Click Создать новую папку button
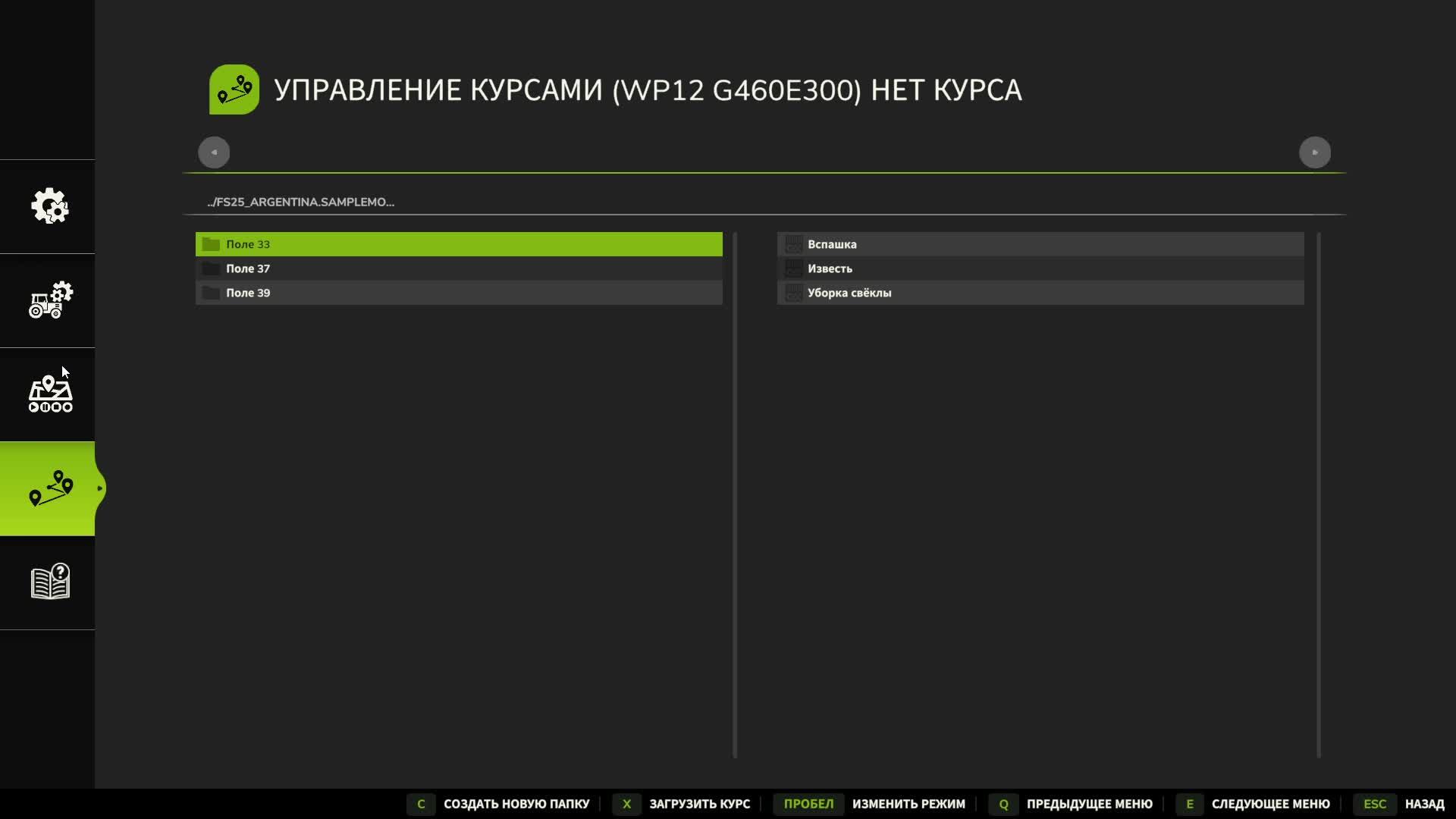 (516, 804)
